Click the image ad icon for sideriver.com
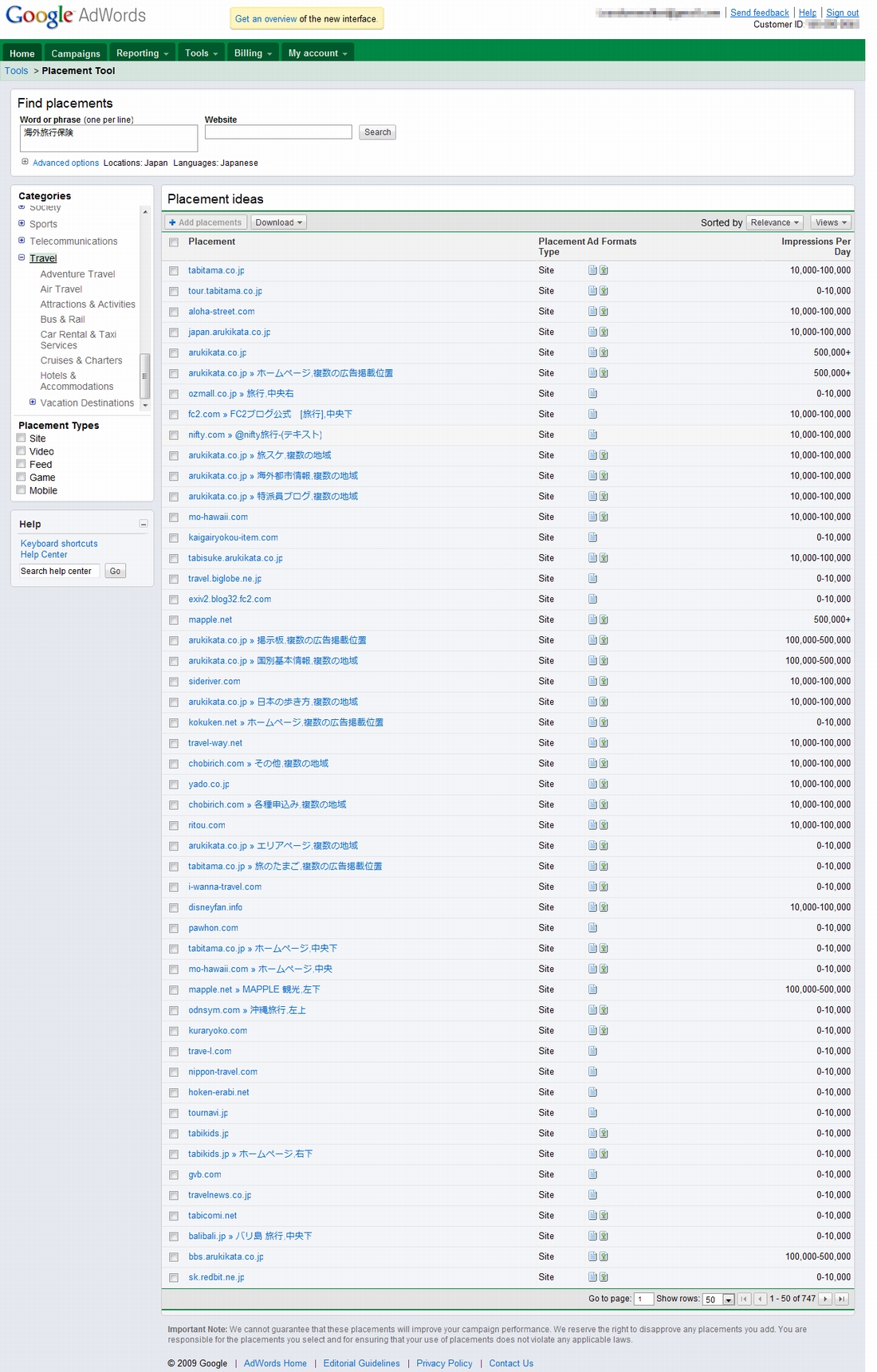 tap(604, 682)
